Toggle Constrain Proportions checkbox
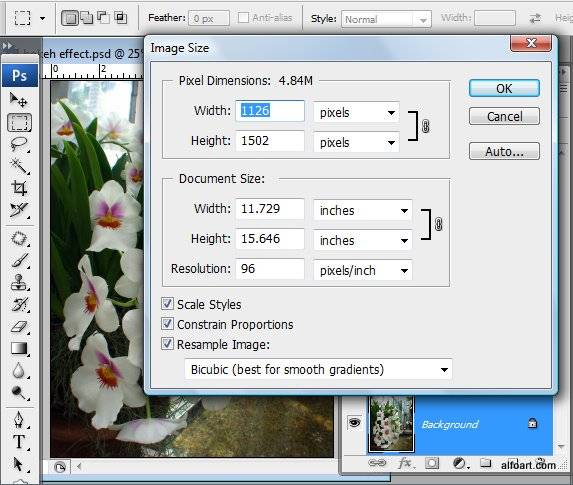Screen dimensions: 573x485 [167, 324]
